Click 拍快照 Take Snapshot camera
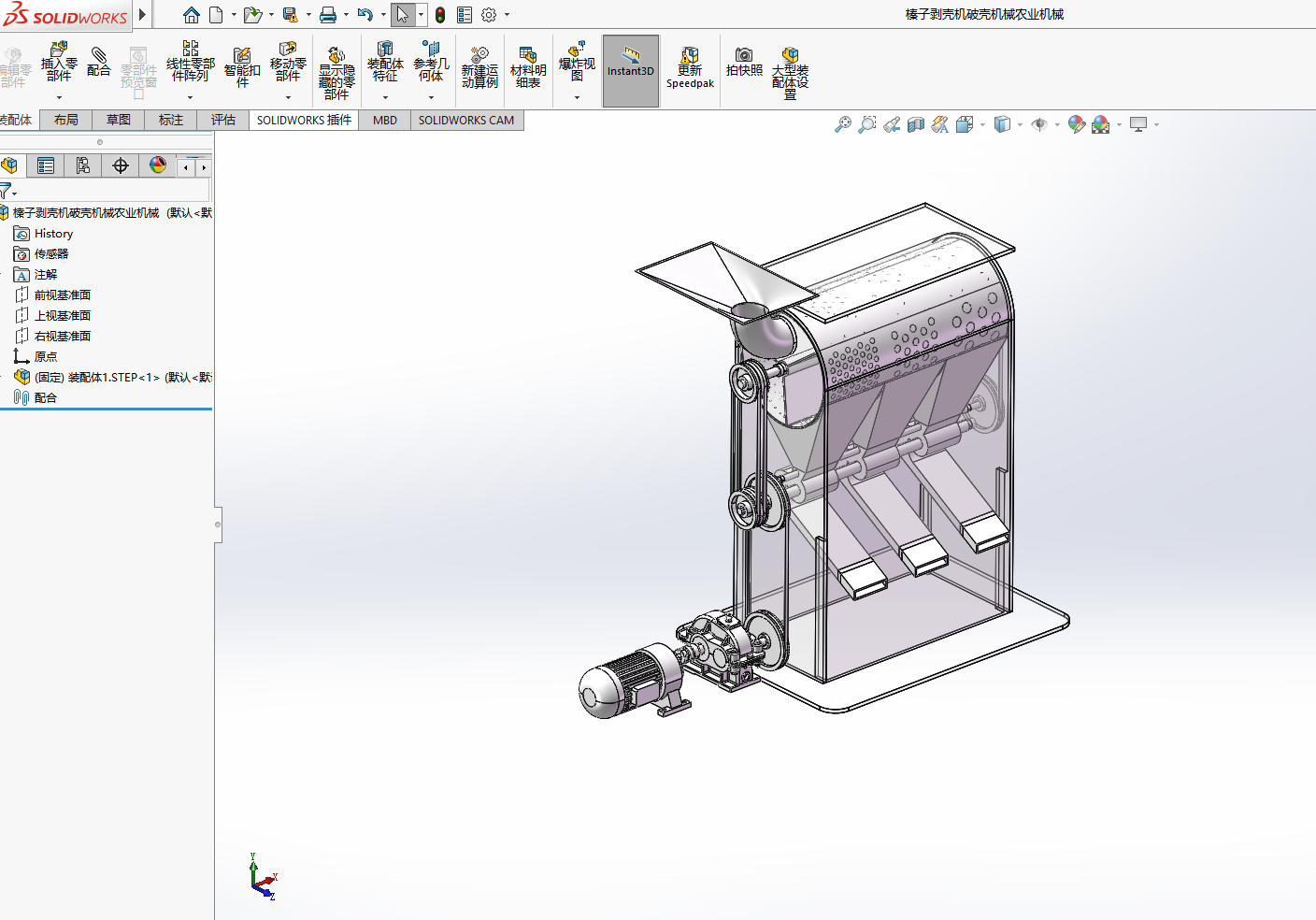Screen dimensions: 1316x920 coord(744,63)
